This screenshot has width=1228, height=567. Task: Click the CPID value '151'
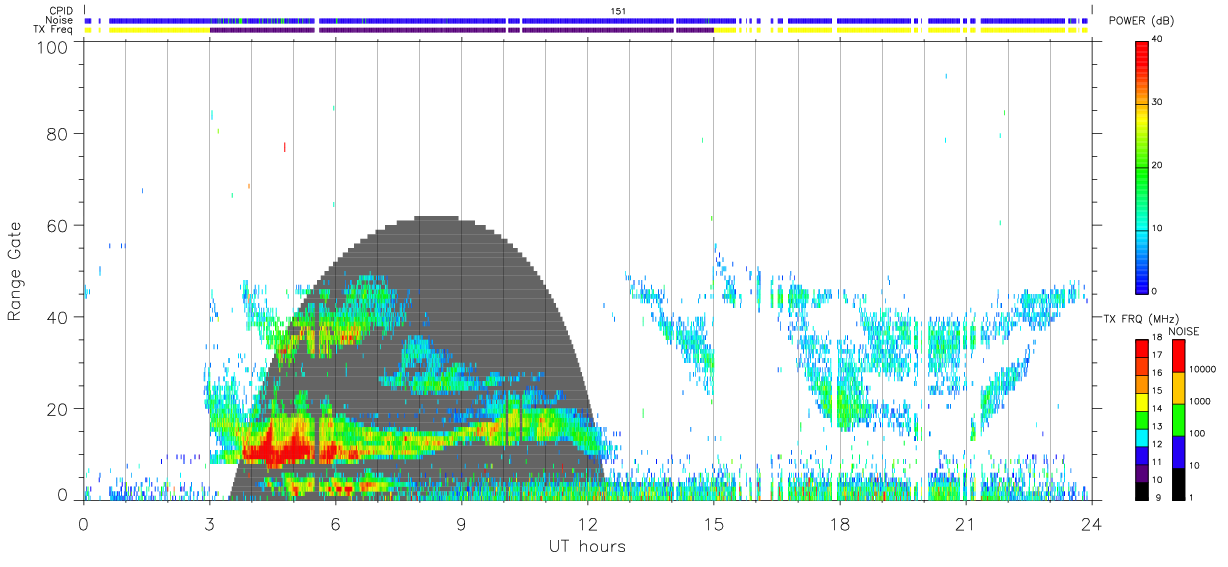[x=620, y=11]
